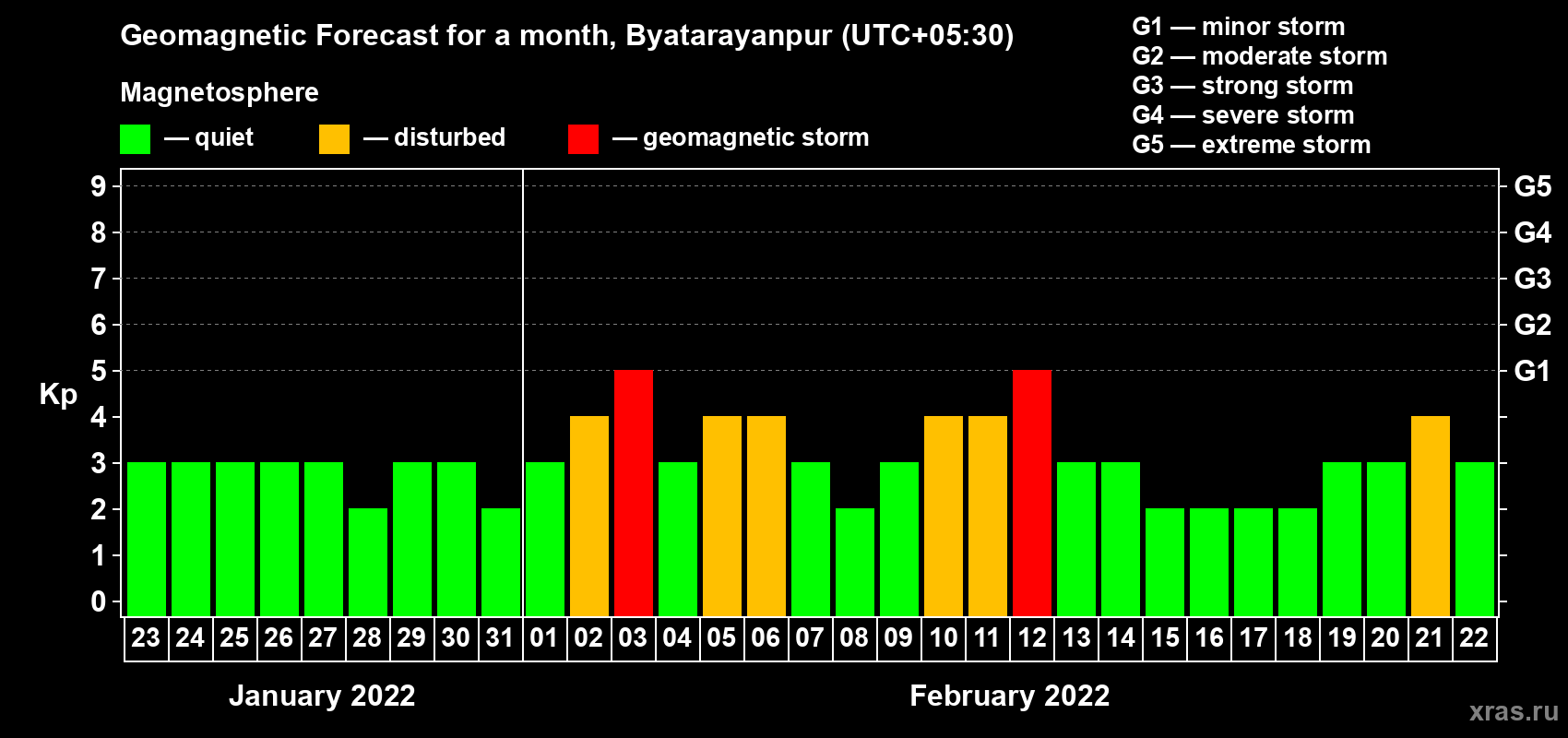
Task: Click the date label 22
Action: (1474, 637)
